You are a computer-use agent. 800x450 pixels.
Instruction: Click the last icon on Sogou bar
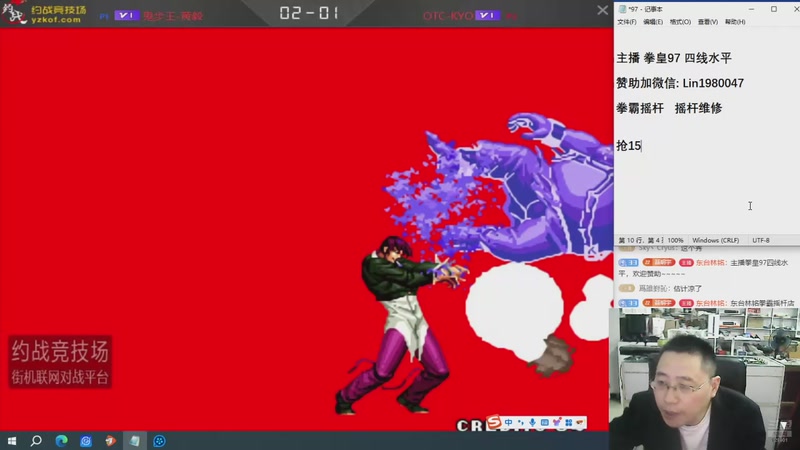580,422
